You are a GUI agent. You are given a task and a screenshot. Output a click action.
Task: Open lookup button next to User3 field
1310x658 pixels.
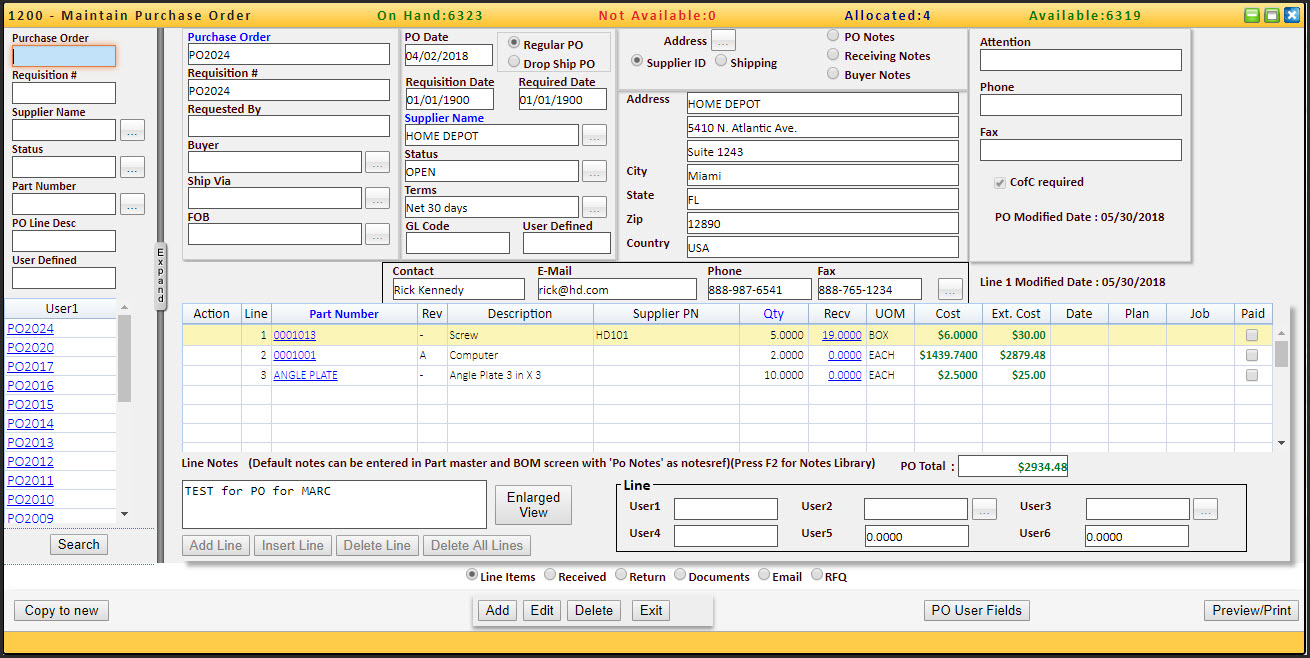pos(1205,509)
